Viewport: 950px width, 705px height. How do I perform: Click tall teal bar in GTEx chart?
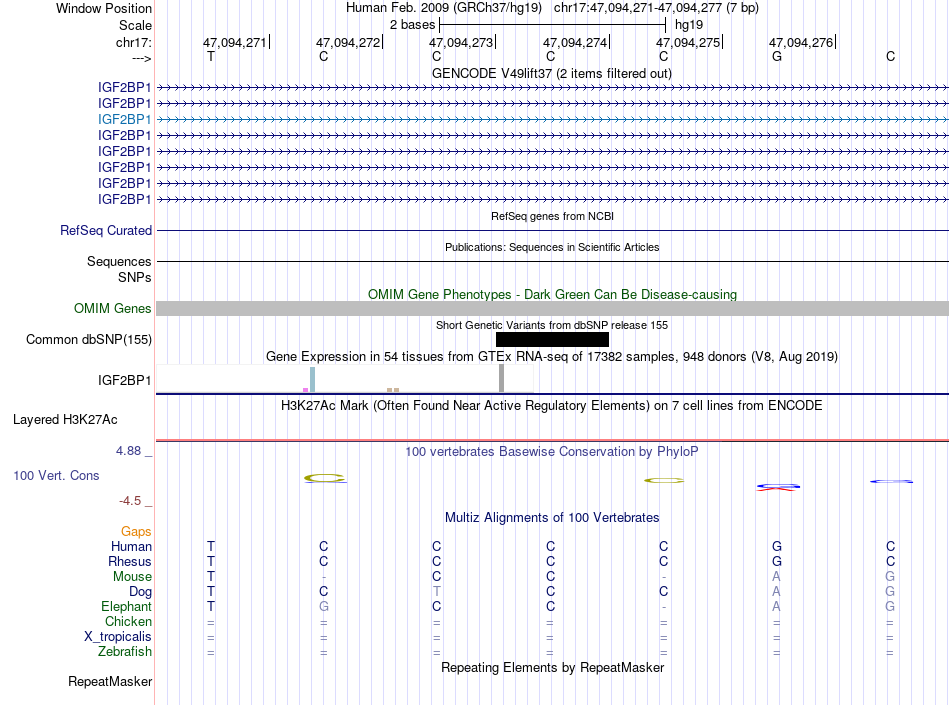pos(313,380)
